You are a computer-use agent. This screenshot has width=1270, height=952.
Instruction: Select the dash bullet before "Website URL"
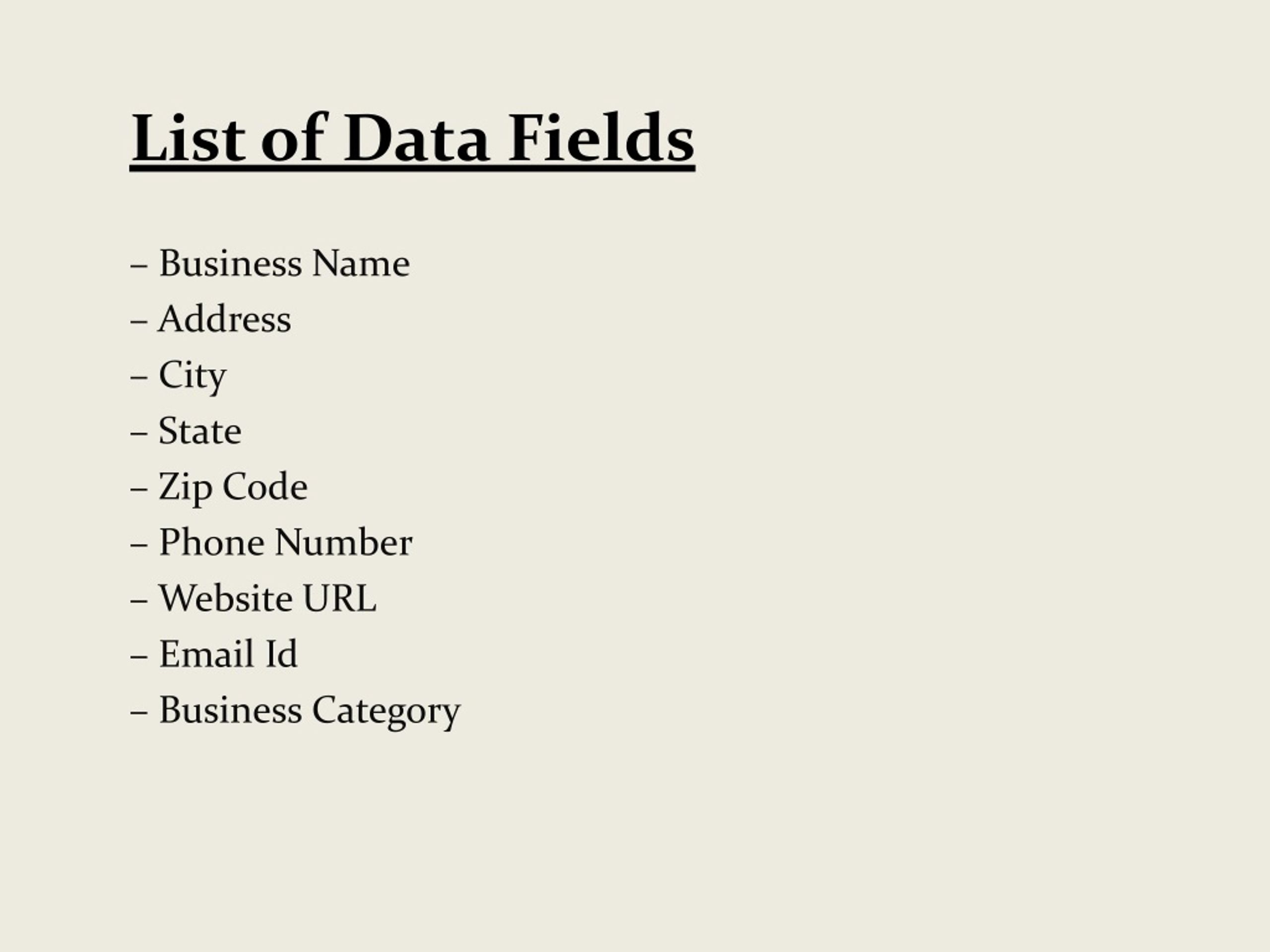point(139,599)
